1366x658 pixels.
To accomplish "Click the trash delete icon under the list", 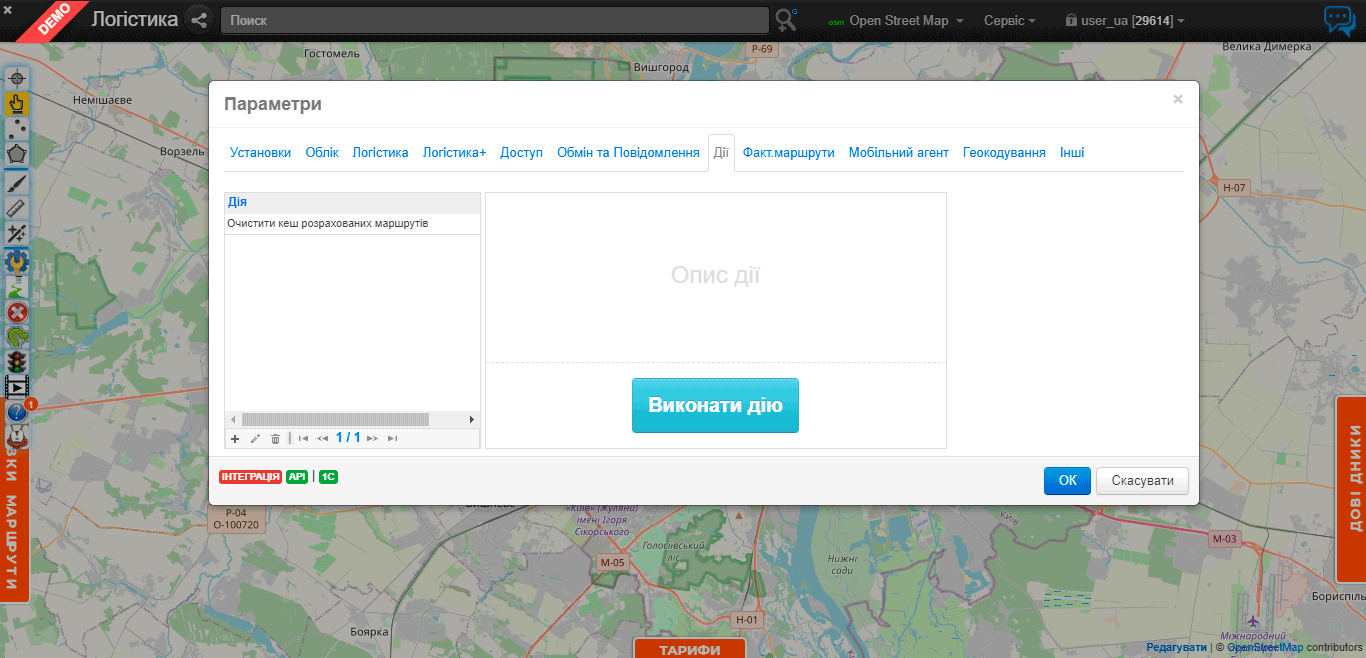I will coord(276,439).
